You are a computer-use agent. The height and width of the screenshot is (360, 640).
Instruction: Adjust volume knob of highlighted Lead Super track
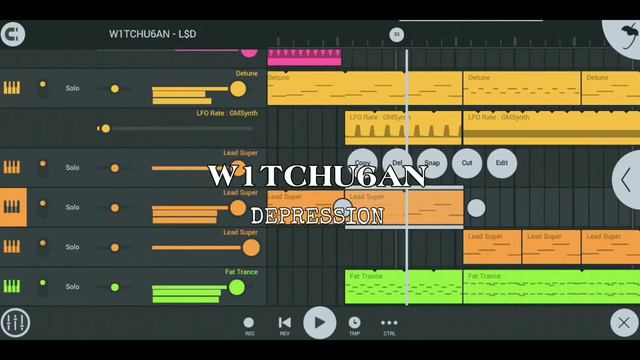click(238, 208)
